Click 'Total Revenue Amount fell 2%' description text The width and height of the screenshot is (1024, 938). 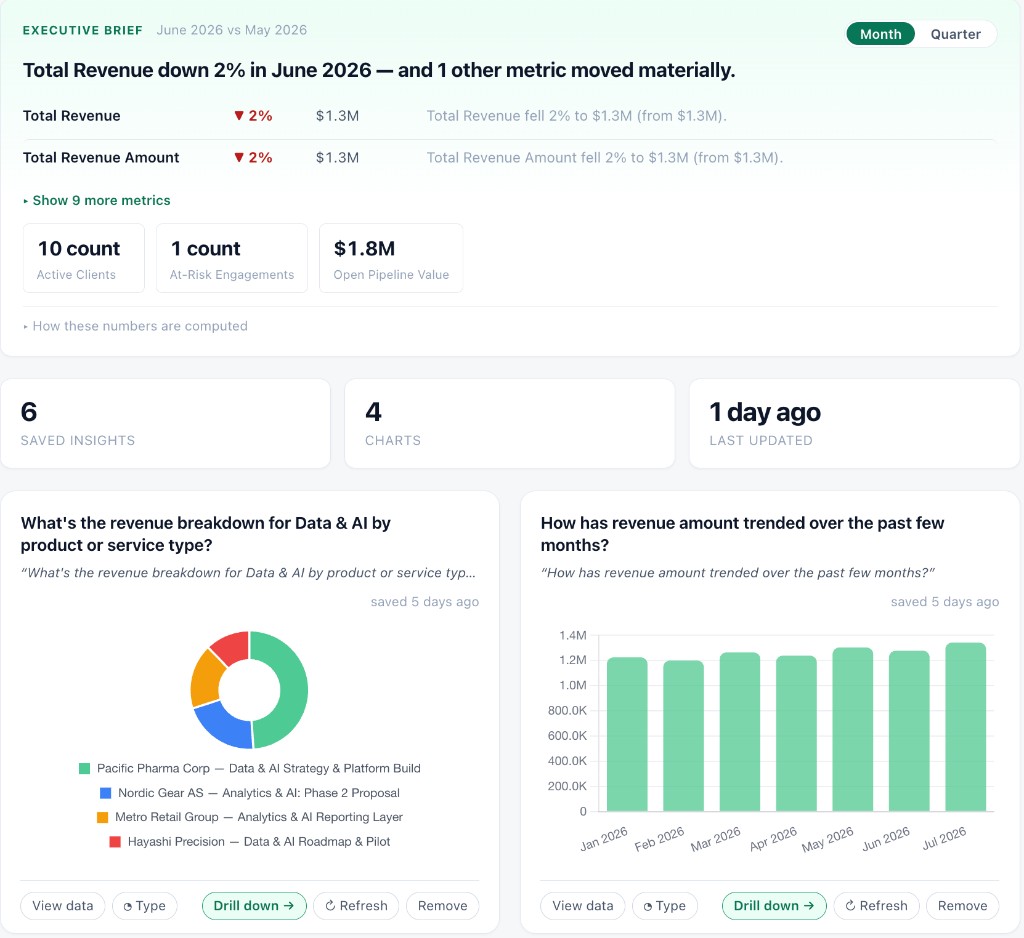click(604, 157)
